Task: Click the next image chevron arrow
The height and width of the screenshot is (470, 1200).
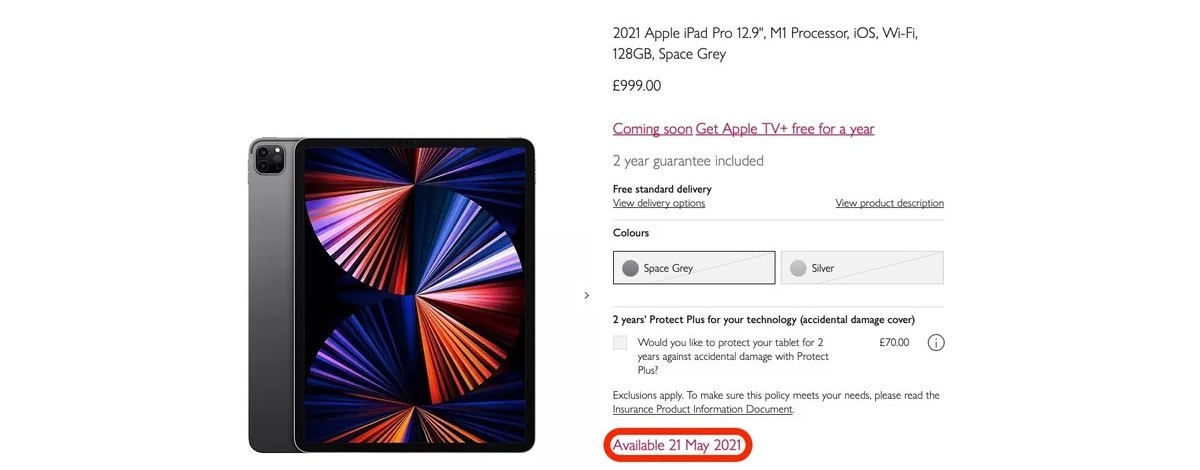Action: click(x=586, y=295)
